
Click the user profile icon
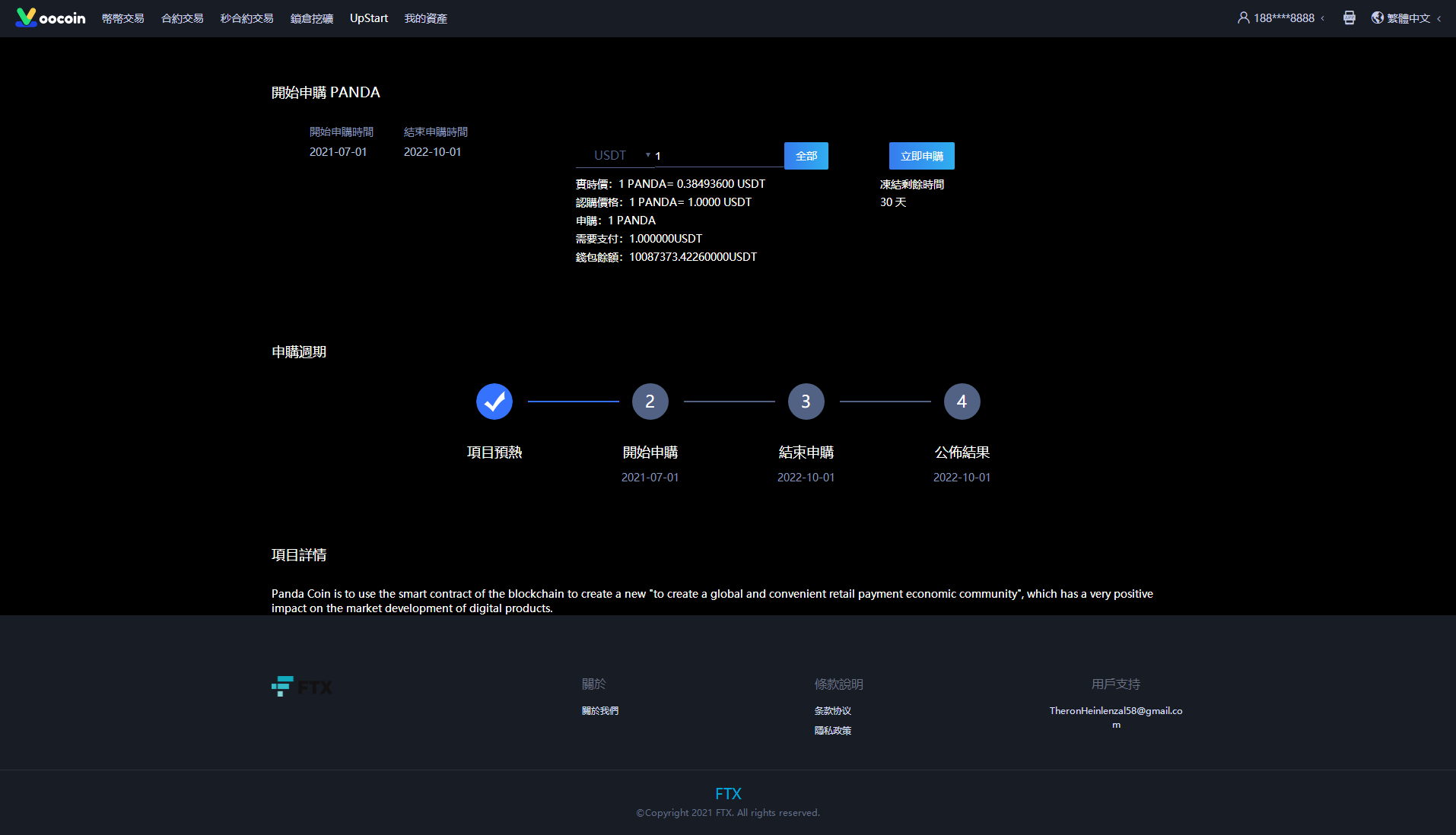(1243, 17)
